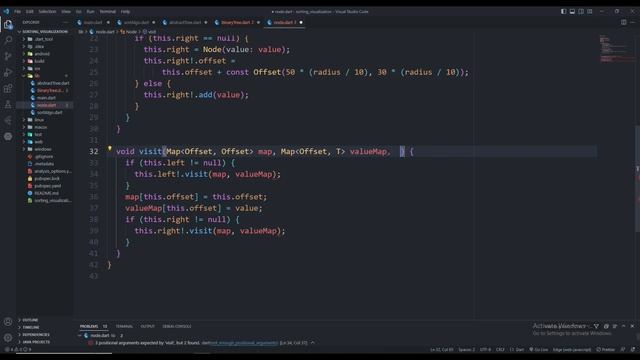Select the active node.dart editor tab
This screenshot has height=360, width=640.
click(x=284, y=22)
